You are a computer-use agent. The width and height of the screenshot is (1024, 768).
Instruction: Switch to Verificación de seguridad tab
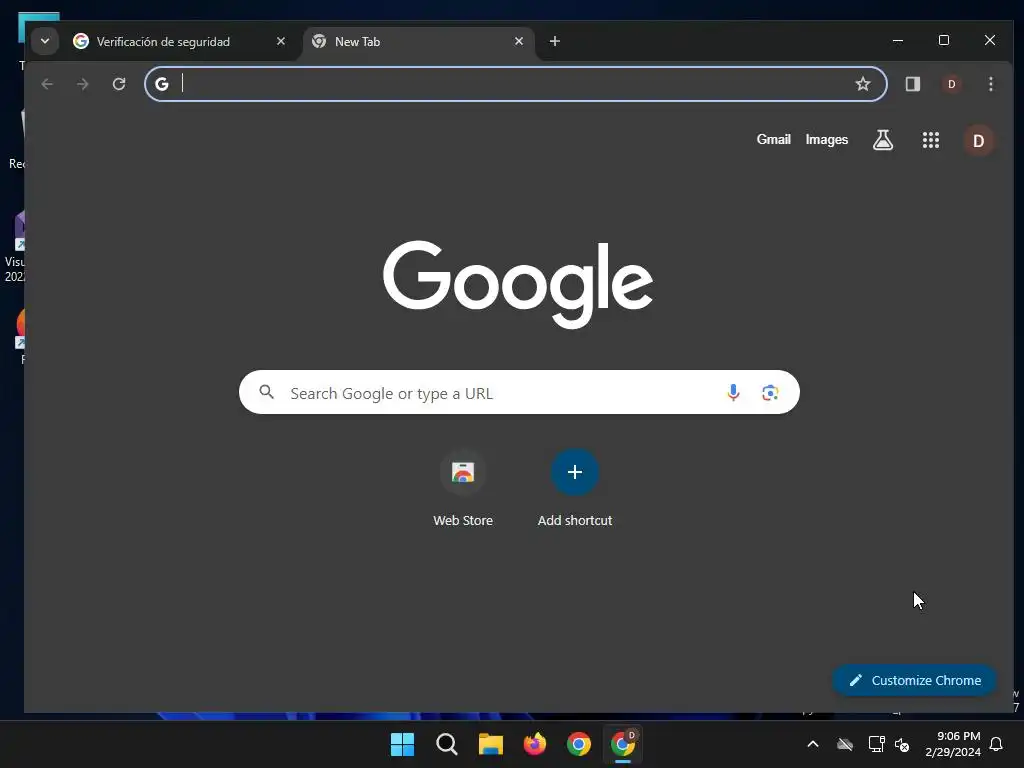coord(163,41)
